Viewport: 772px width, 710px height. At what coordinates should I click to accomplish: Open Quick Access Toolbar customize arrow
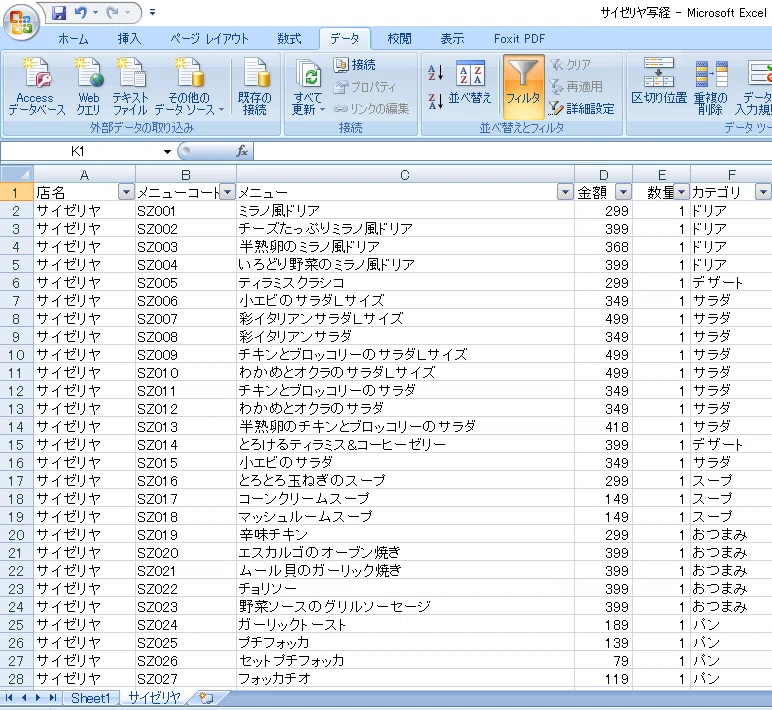pyautogui.click(x=152, y=12)
